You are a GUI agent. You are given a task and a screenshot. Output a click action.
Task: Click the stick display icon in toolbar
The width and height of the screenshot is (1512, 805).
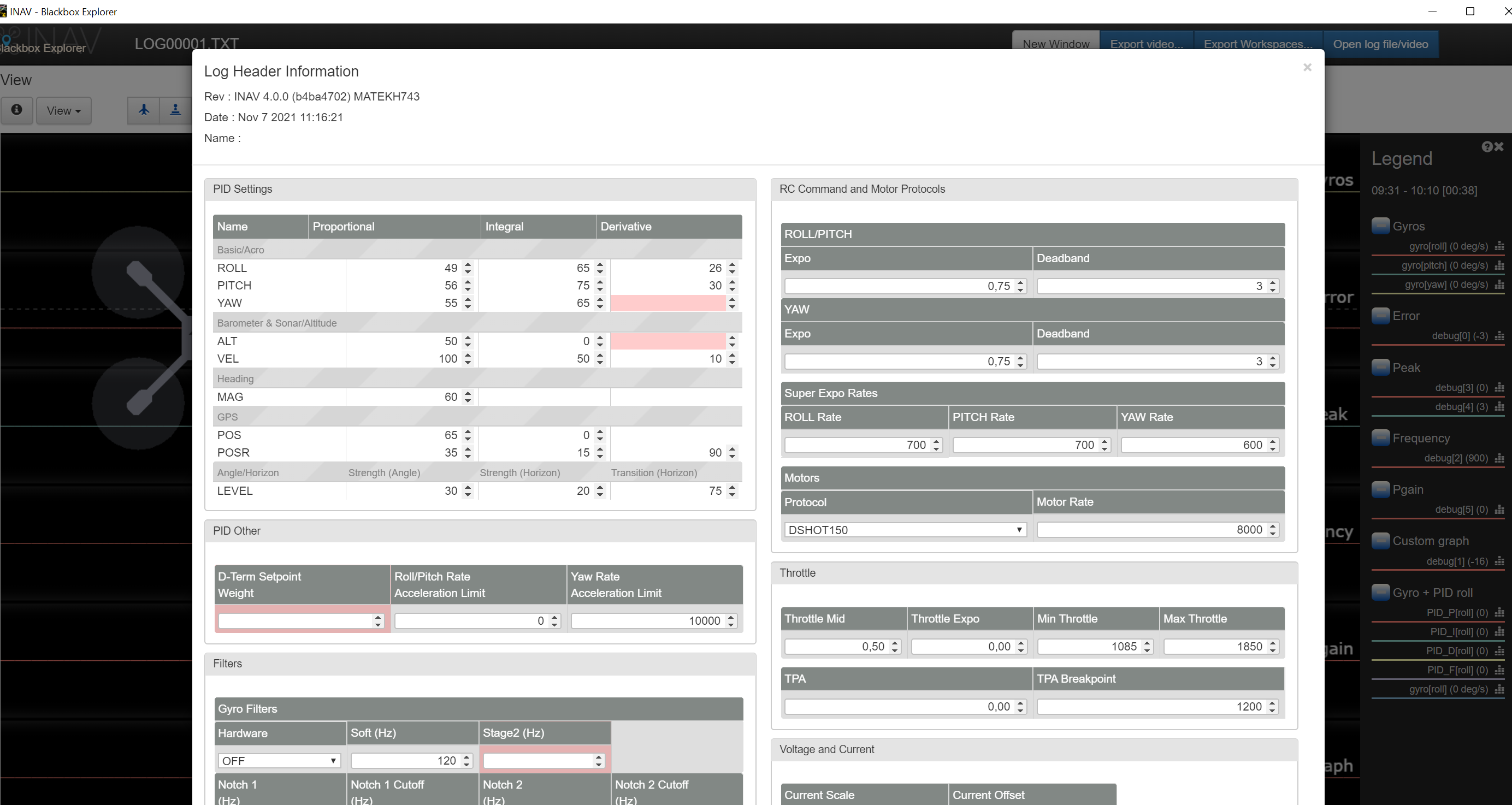pos(175,110)
